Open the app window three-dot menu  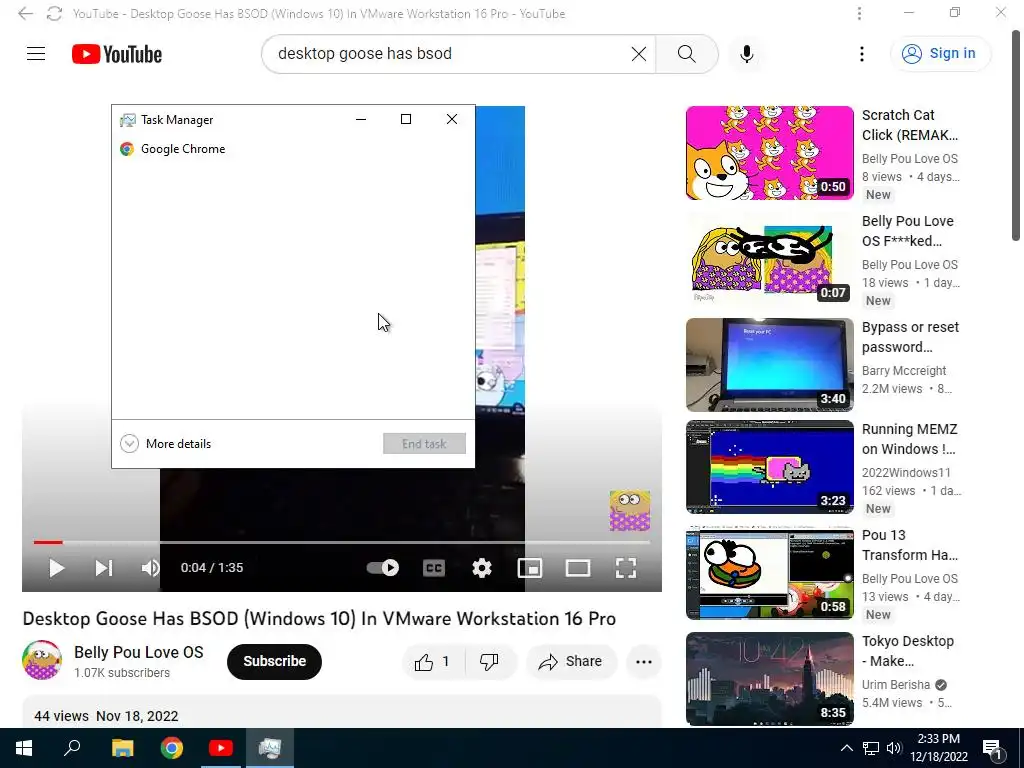tap(859, 14)
